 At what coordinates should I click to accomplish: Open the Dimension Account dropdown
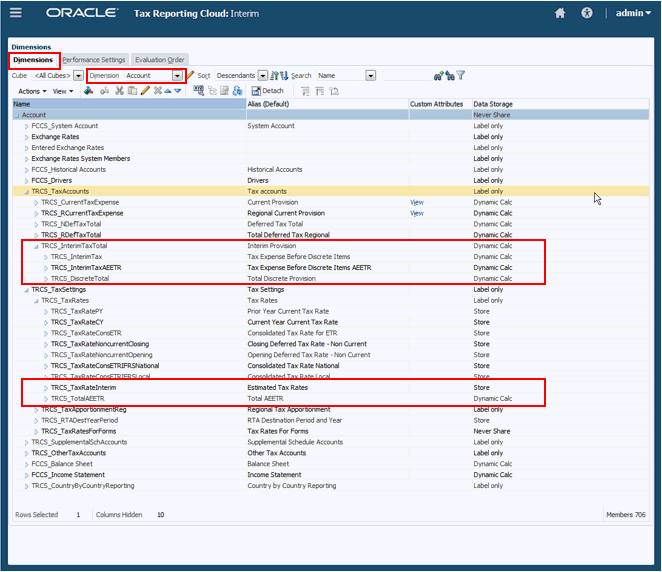pyautogui.click(x=177, y=76)
